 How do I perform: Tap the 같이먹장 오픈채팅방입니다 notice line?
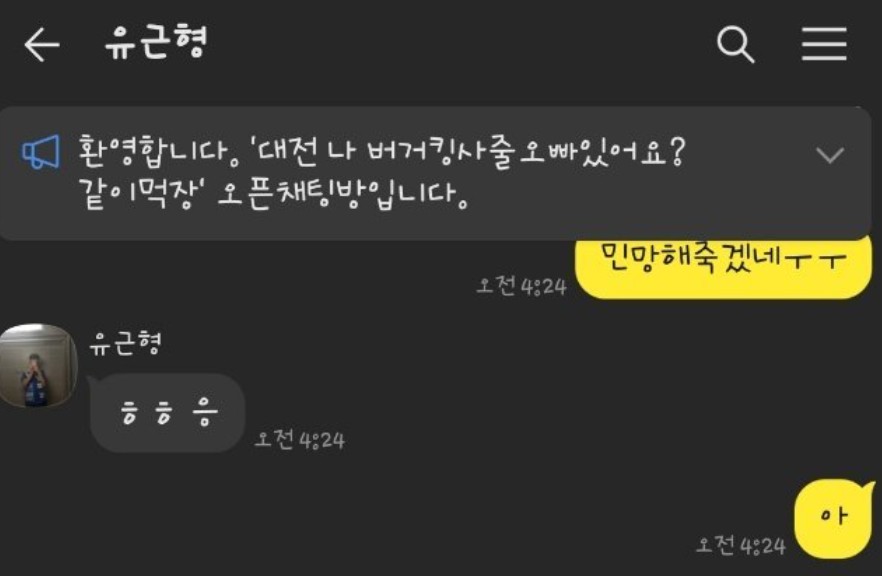273,194
